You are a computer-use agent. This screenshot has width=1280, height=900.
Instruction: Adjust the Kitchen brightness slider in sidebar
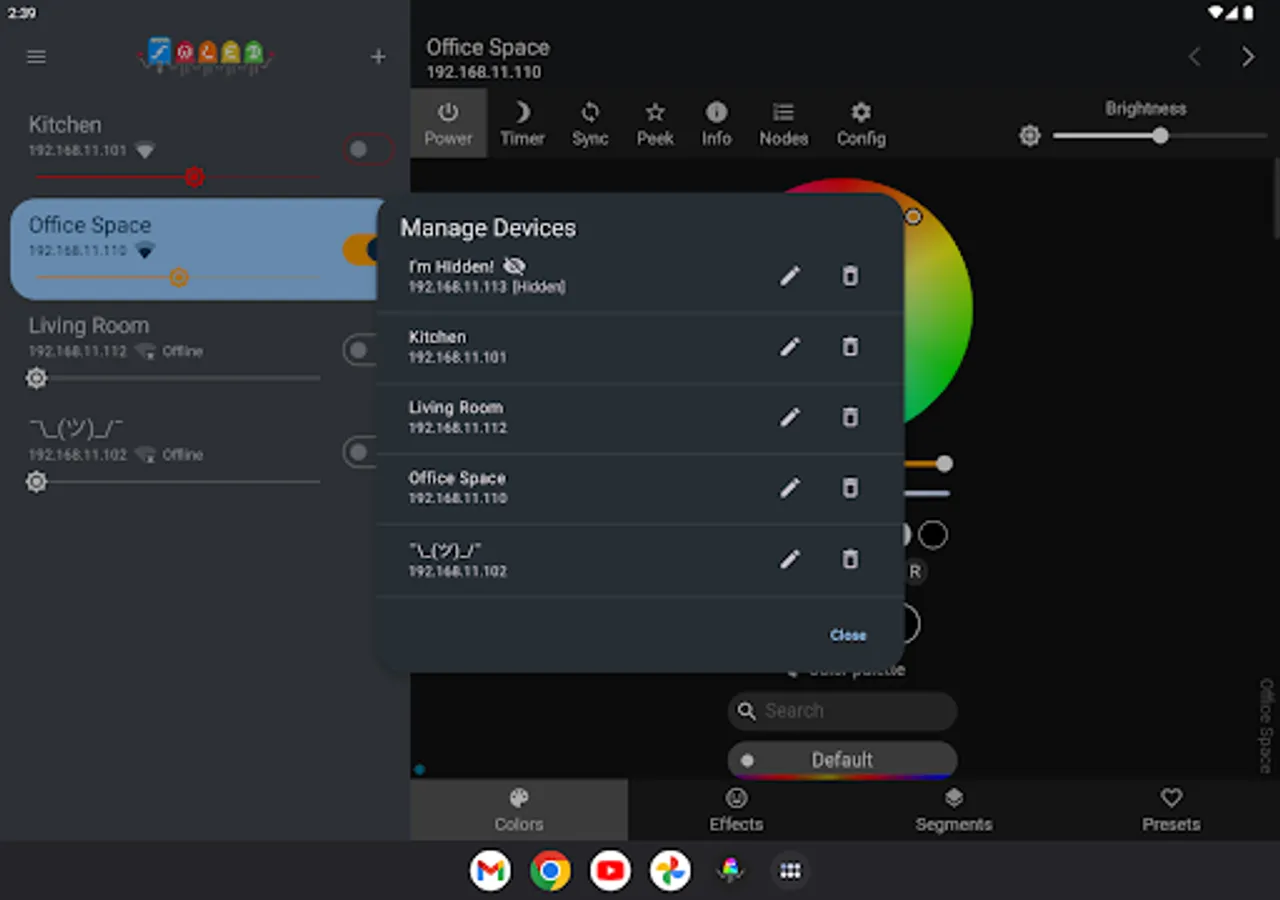[x=178, y=178]
